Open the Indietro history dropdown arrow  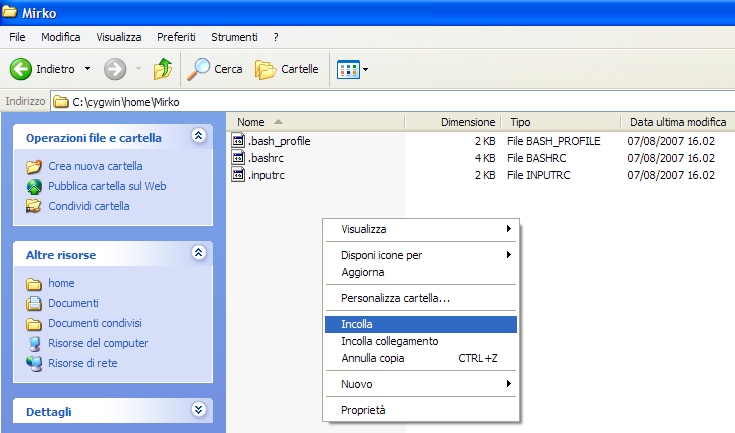click(x=87, y=69)
